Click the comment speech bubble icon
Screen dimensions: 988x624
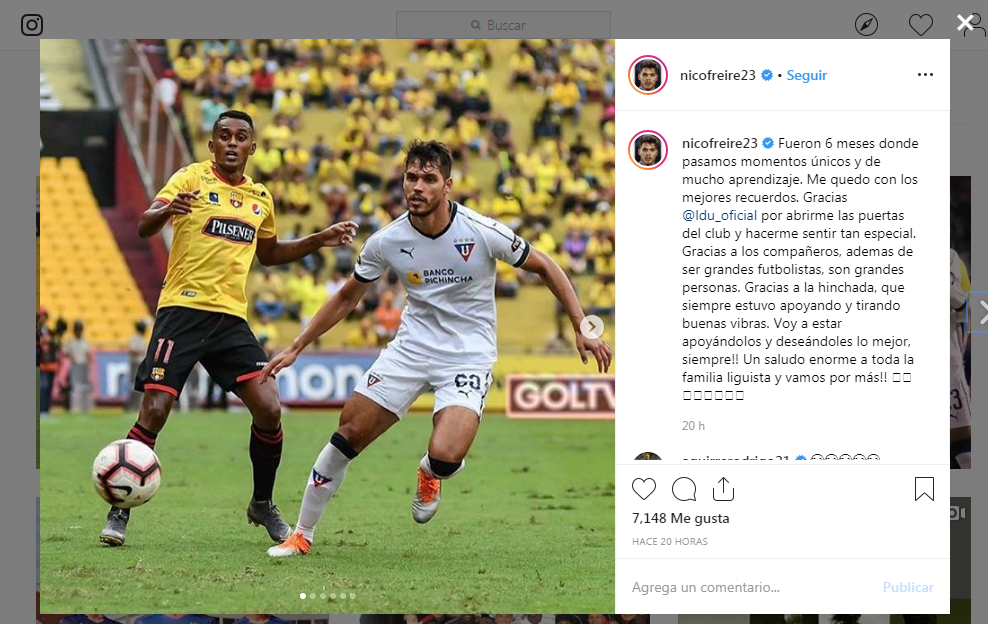click(684, 489)
